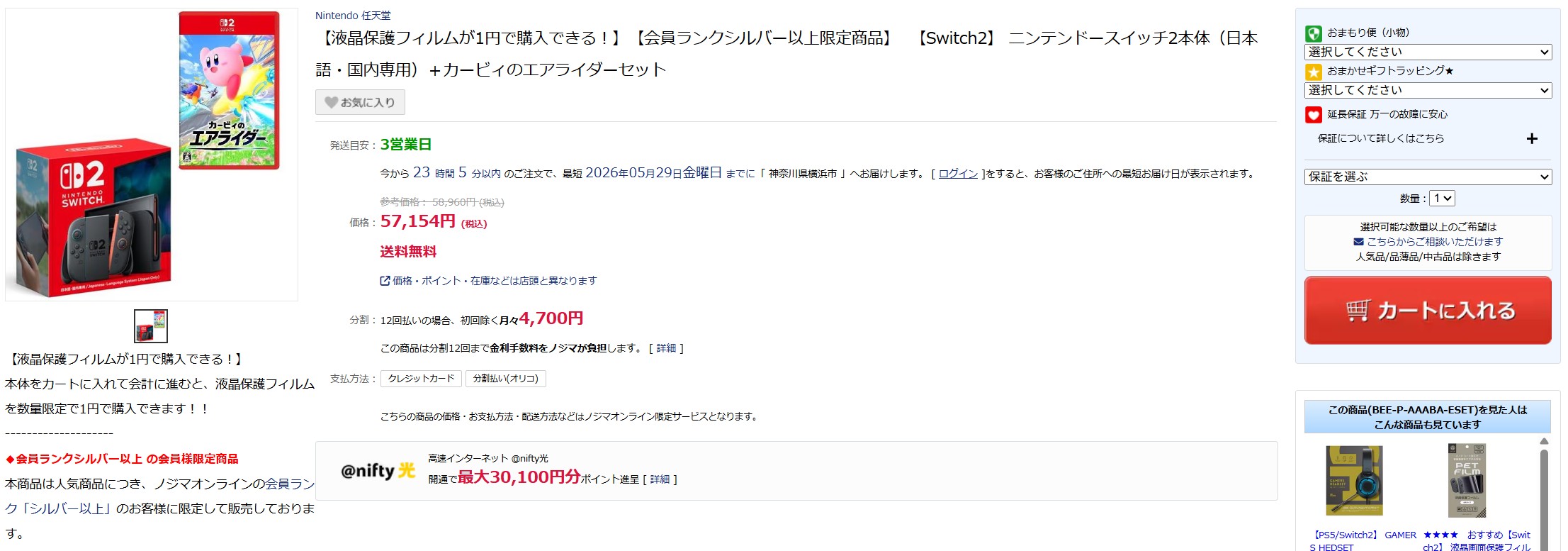
Task: Click the red heart extended warranty icon
Action: tap(1313, 115)
